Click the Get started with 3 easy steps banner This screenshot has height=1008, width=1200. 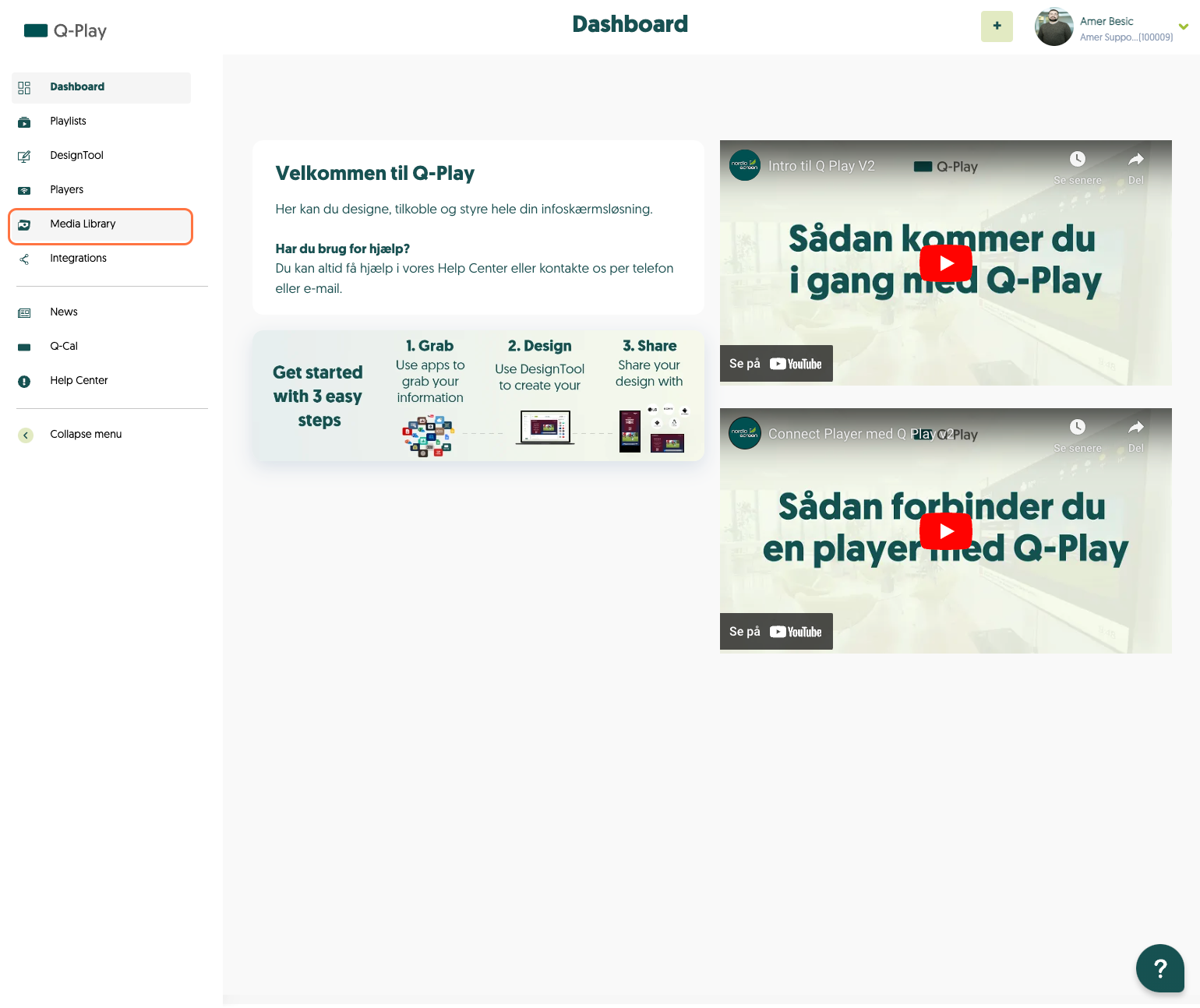click(478, 396)
